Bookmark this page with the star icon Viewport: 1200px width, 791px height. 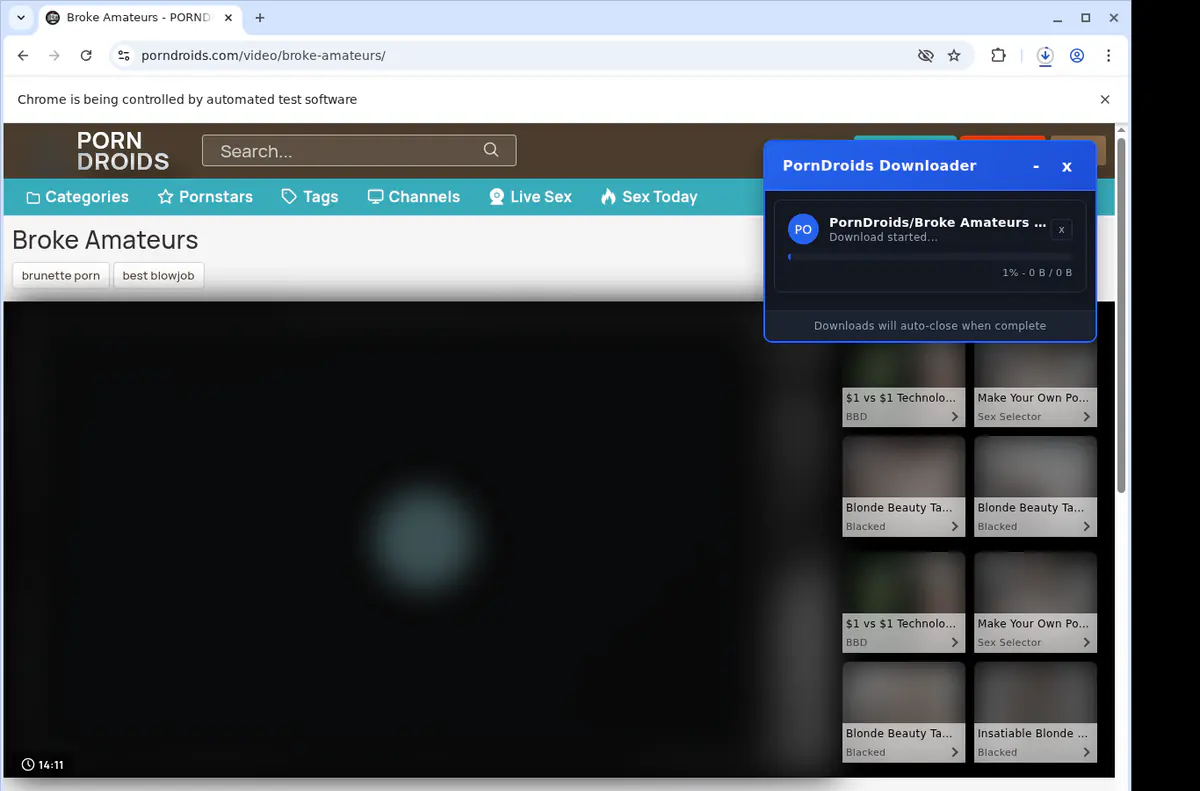[954, 56]
